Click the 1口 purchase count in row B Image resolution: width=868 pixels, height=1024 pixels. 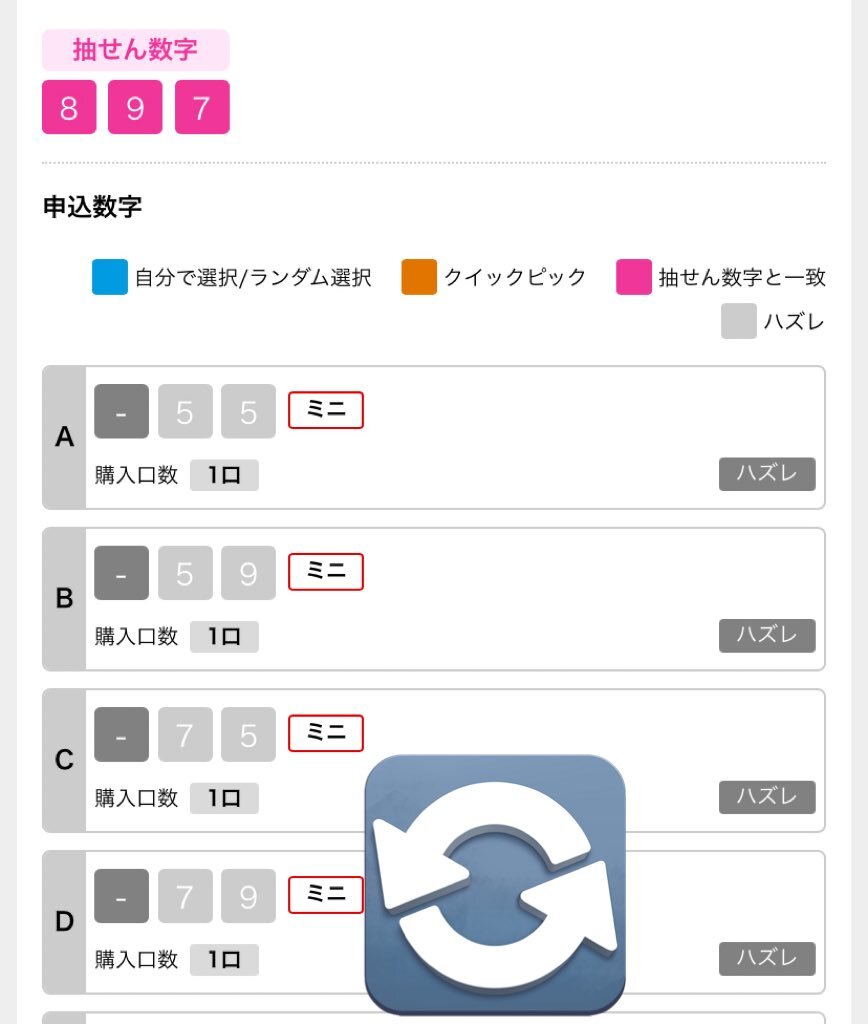click(x=224, y=637)
